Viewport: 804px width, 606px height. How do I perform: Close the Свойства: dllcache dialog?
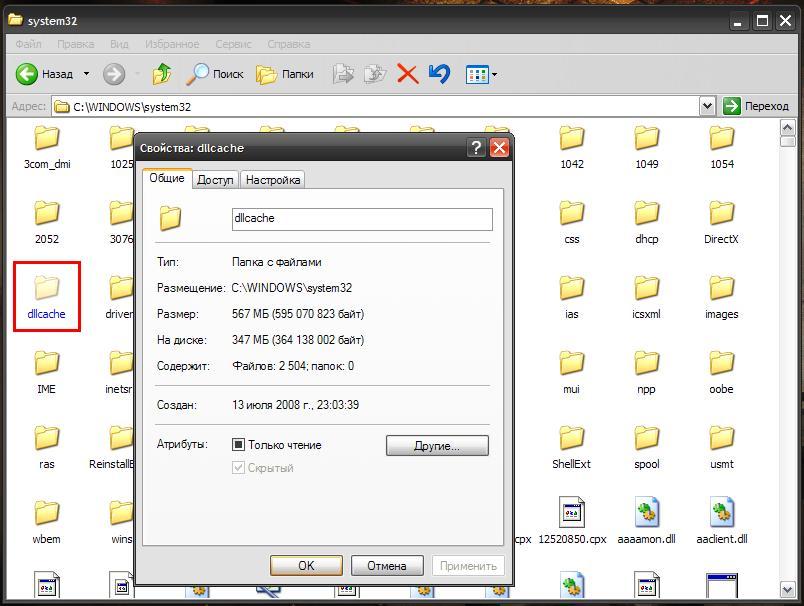pos(499,148)
